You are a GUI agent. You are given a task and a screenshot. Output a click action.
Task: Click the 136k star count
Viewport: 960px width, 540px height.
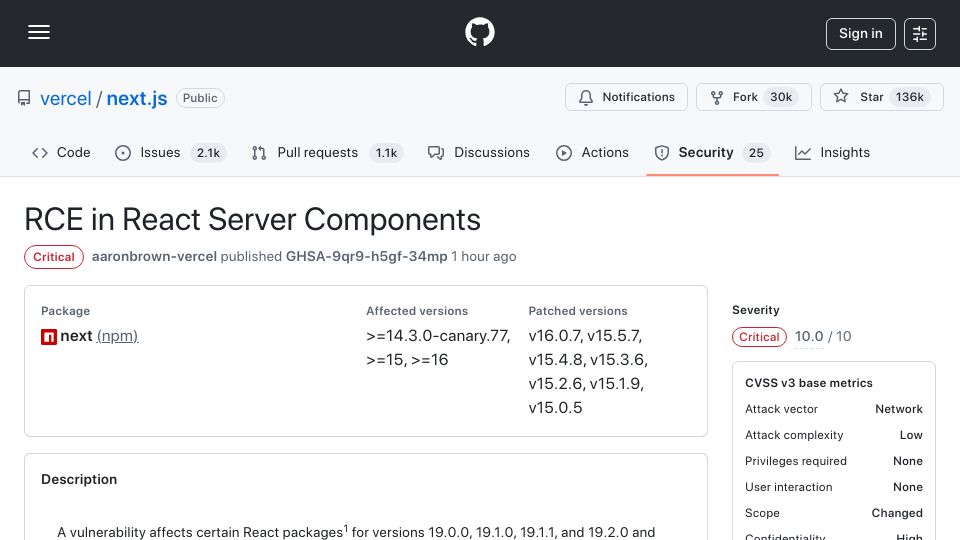pyautogui.click(x=910, y=97)
